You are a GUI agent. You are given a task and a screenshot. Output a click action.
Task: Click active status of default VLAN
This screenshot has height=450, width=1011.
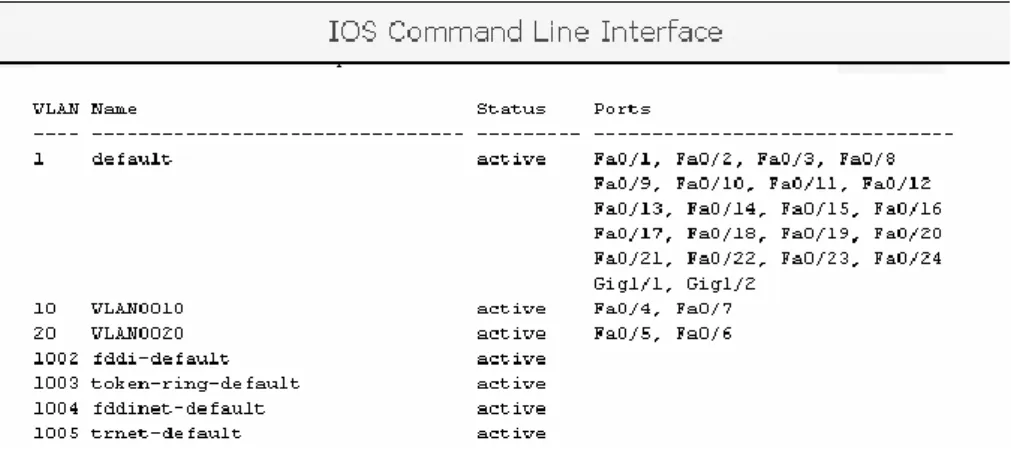pos(511,159)
